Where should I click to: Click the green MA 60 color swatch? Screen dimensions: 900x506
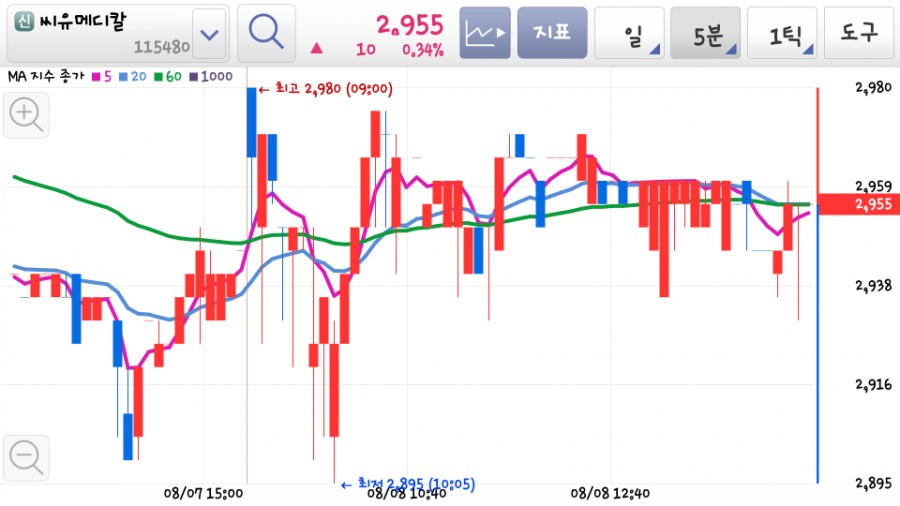tap(158, 77)
